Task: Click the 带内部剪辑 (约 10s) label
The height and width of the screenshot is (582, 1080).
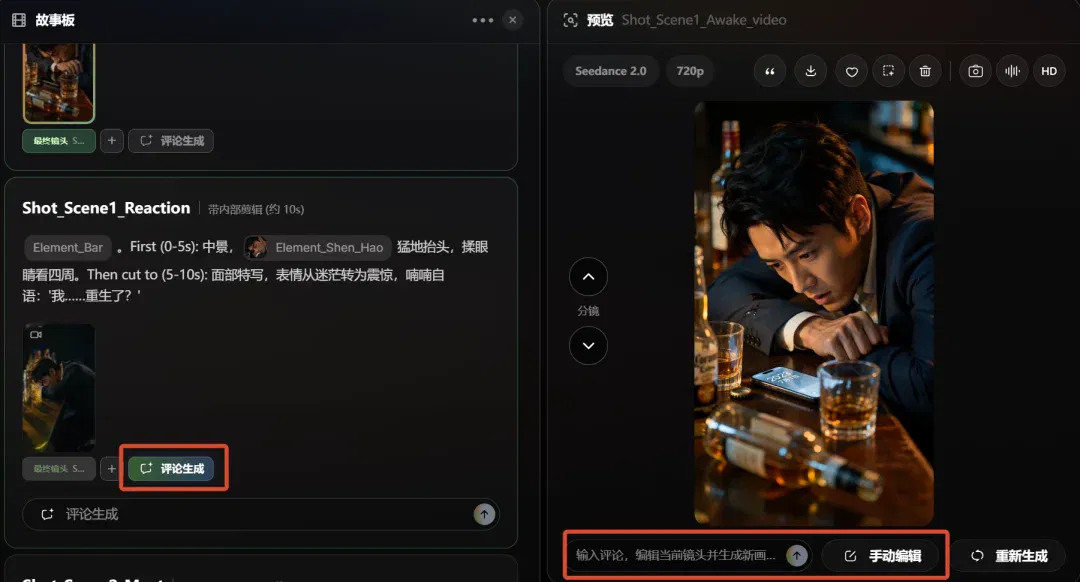Action: pyautogui.click(x=256, y=209)
